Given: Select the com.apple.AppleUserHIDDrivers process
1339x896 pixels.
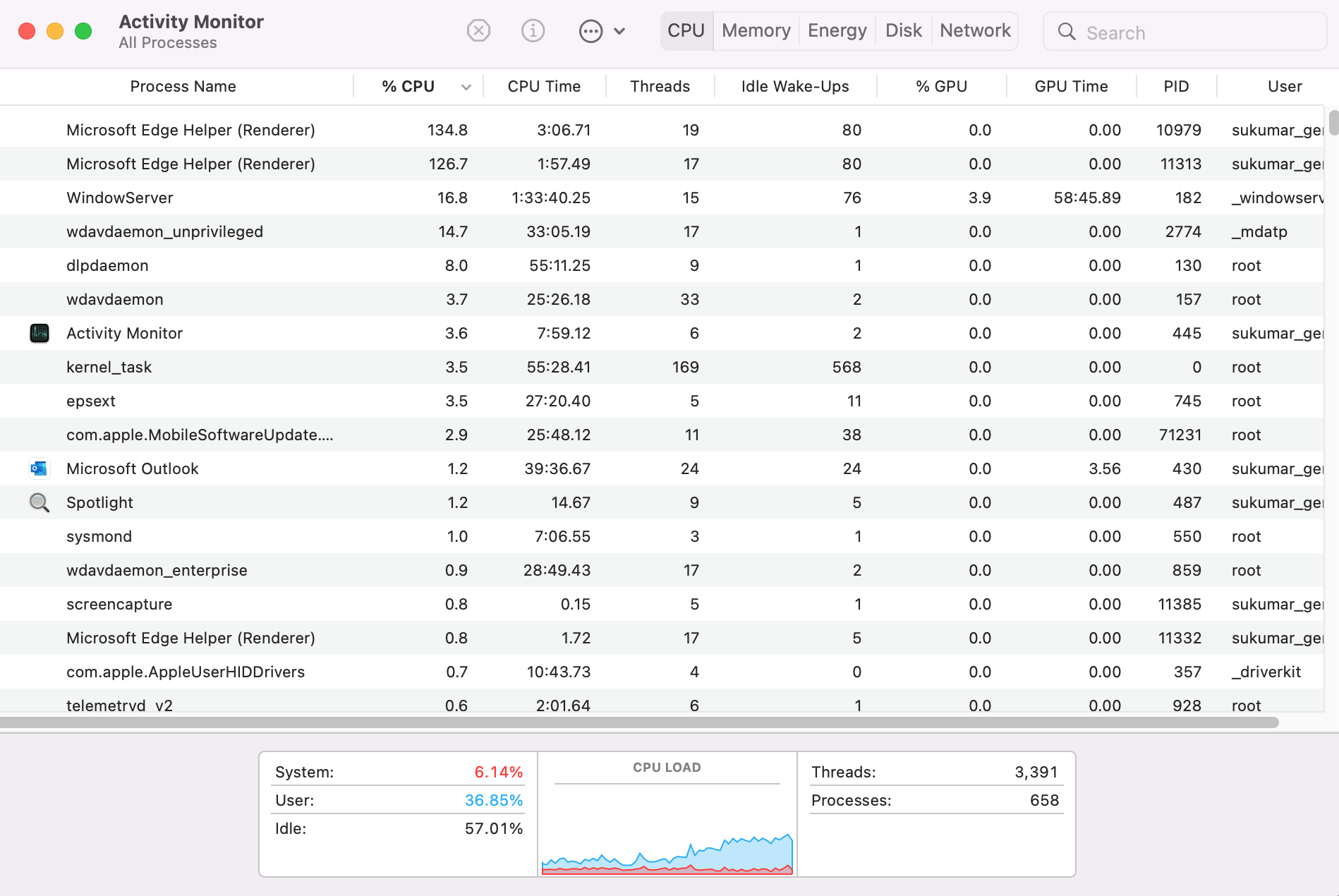Looking at the screenshot, I should click(662, 672).
